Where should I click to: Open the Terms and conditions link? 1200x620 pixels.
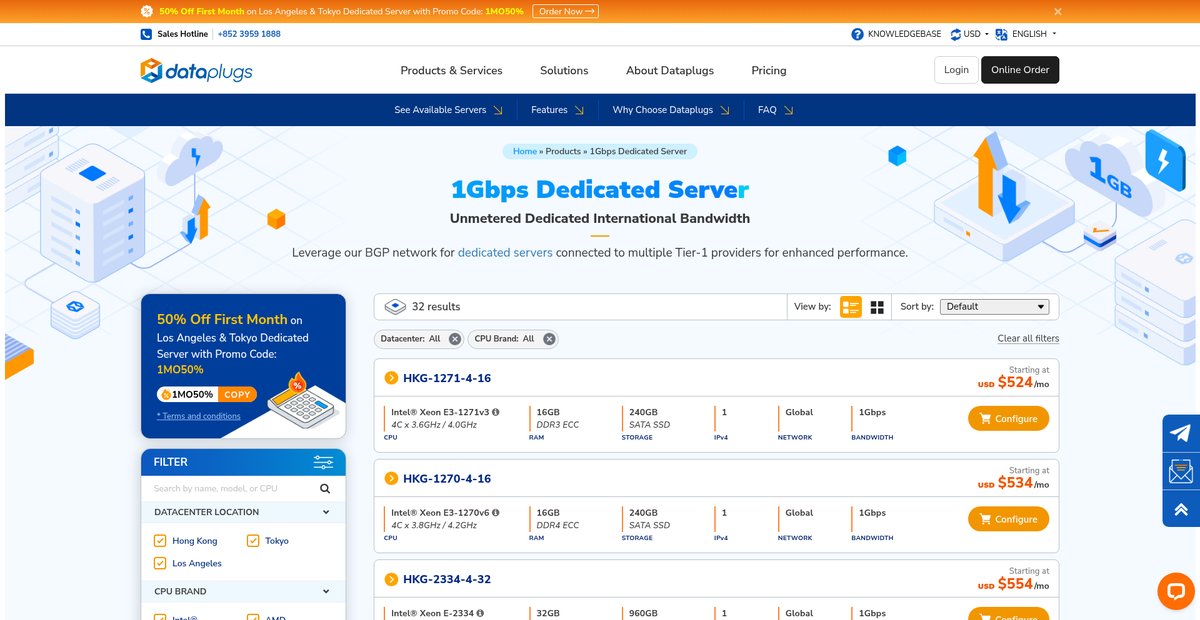coord(199,416)
